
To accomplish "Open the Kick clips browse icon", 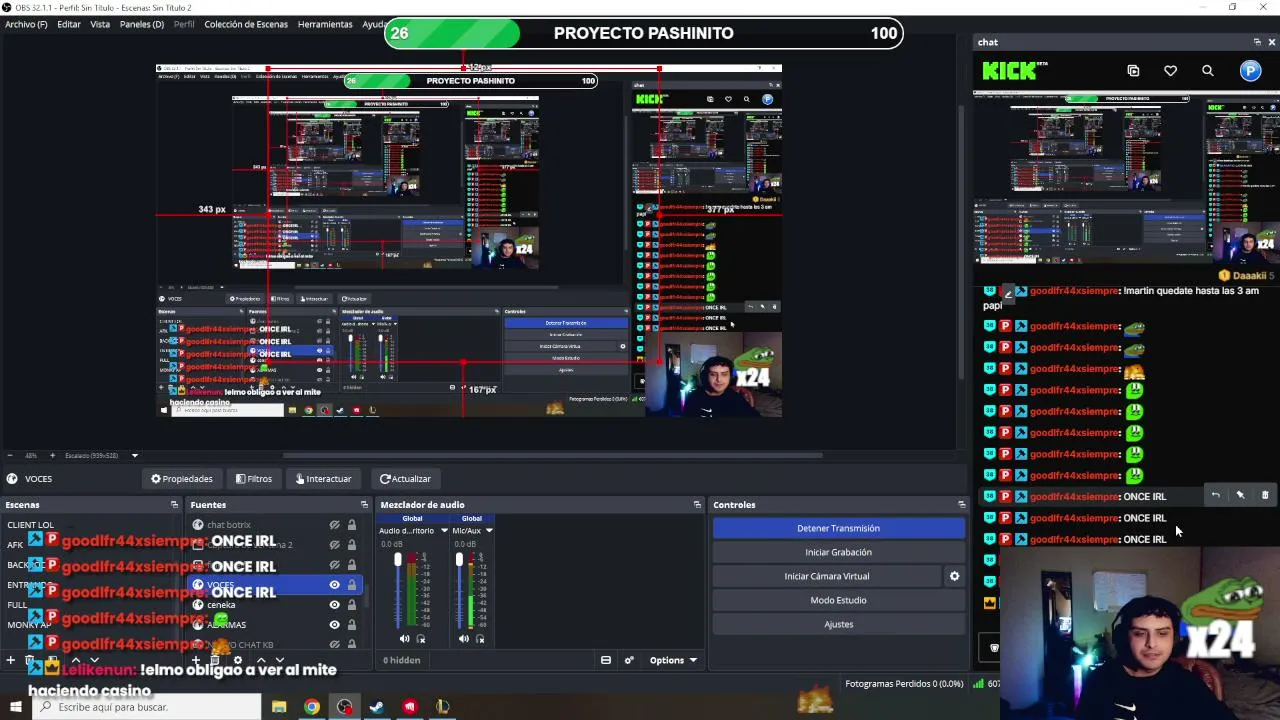I will (x=1133, y=71).
